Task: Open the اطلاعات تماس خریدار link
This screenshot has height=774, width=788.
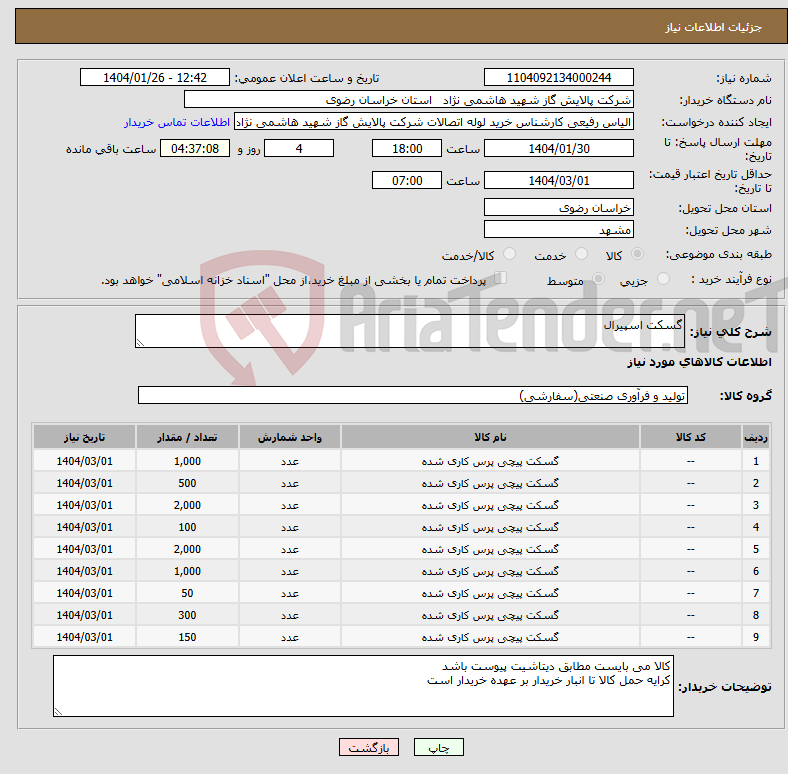Action: coord(177,122)
